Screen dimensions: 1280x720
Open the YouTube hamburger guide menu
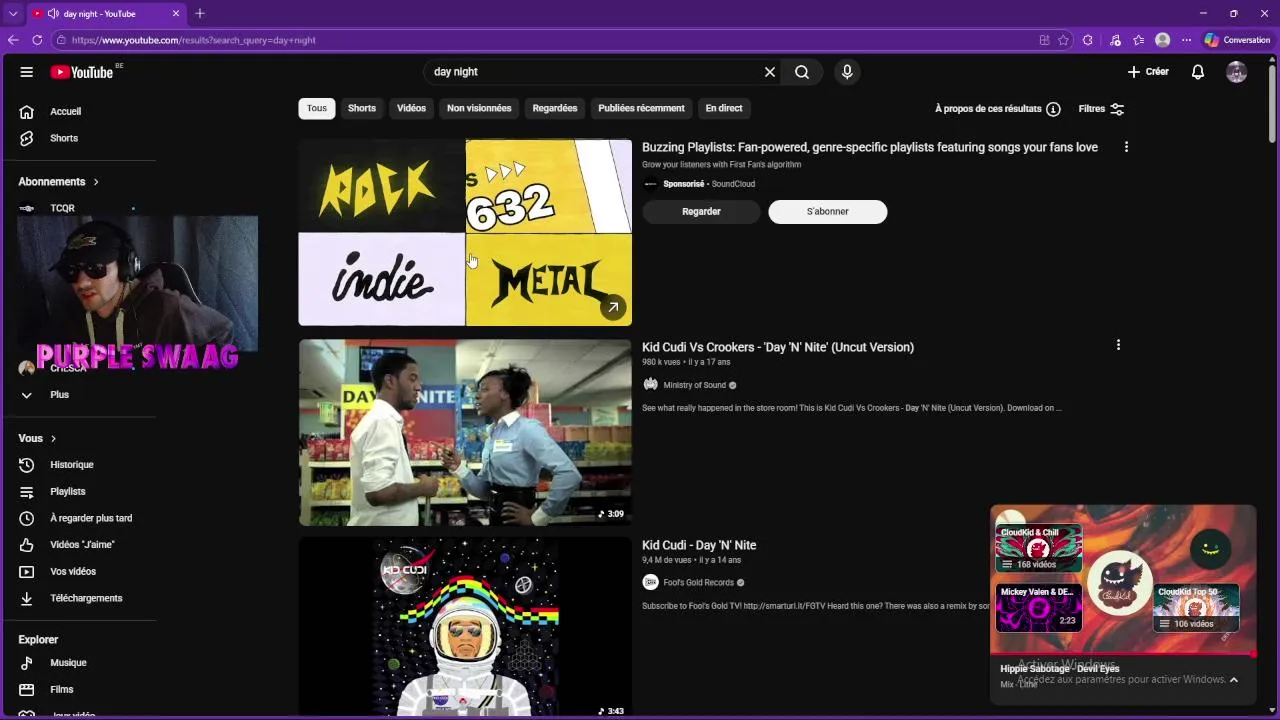[x=27, y=72]
